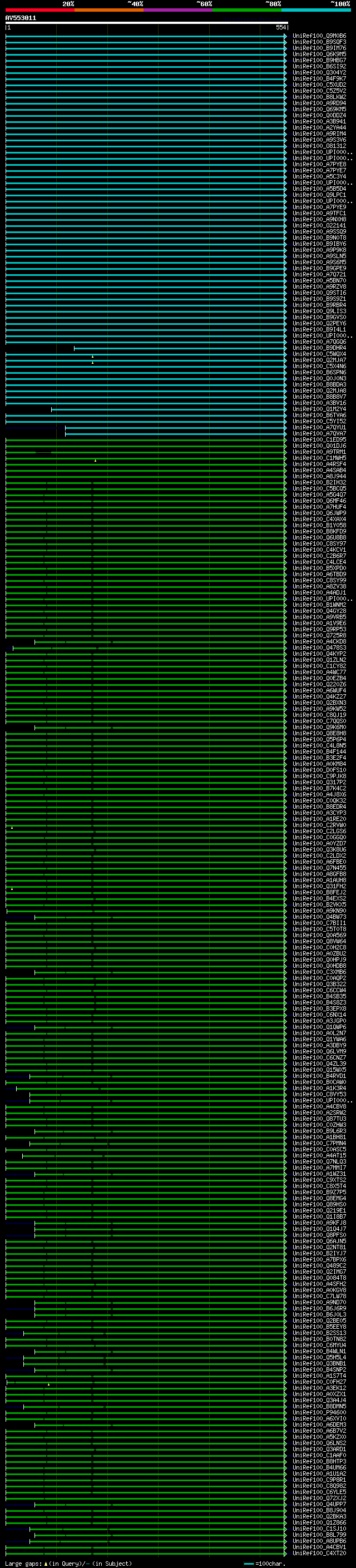This screenshot has height=1568, width=356.
Task: Select the hit label UniRef100_A9TFC1
Action: pyautogui.click(x=319, y=213)
